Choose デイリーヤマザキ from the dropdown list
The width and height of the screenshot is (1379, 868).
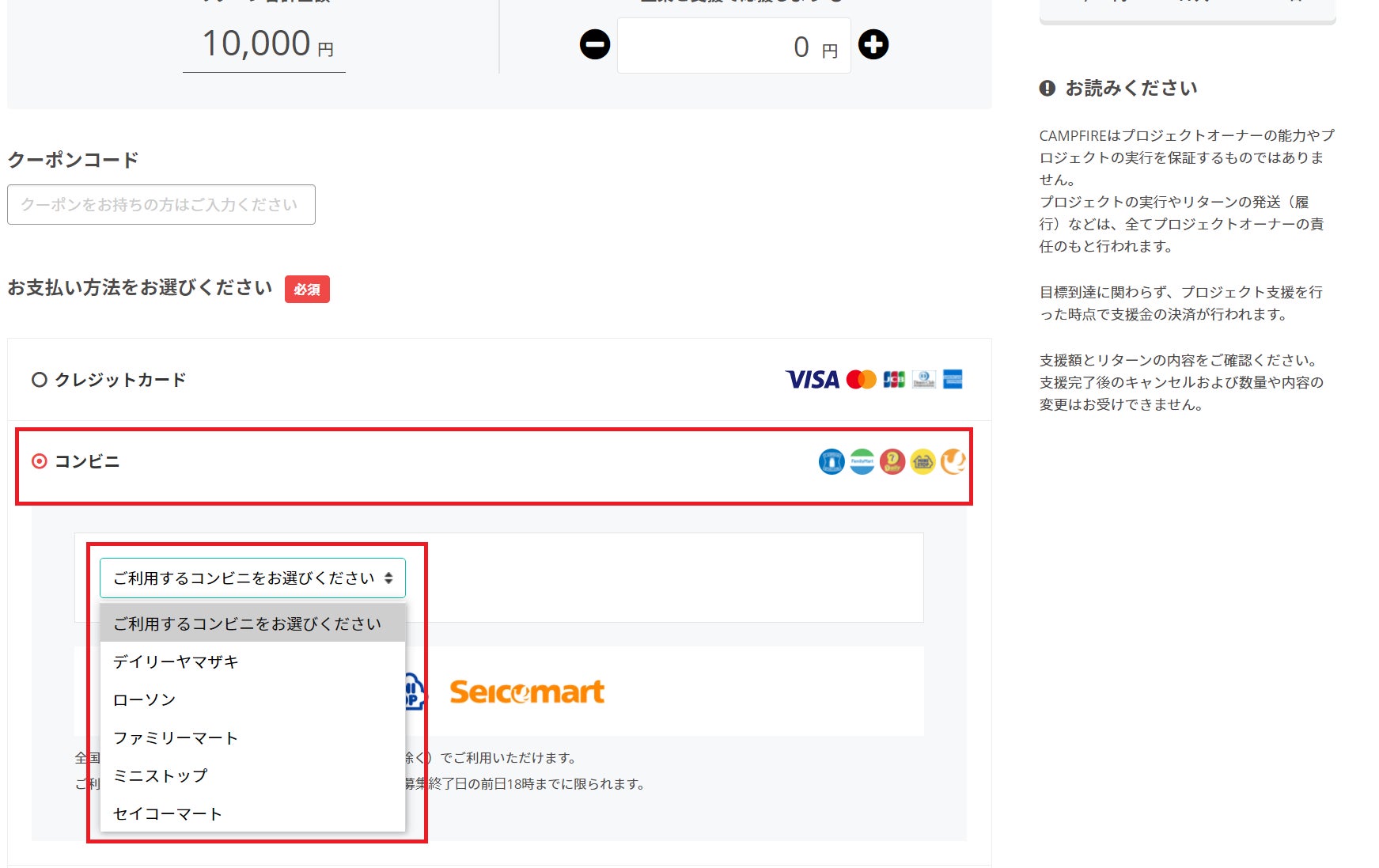coord(176,661)
